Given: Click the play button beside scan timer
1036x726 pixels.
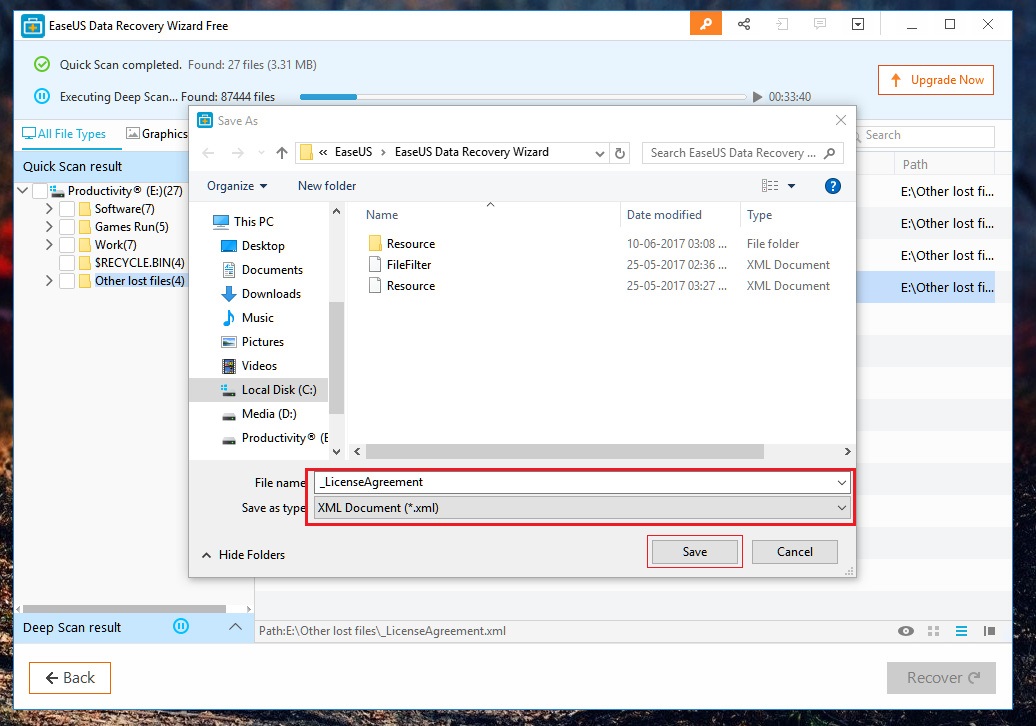Looking at the screenshot, I should point(757,97).
